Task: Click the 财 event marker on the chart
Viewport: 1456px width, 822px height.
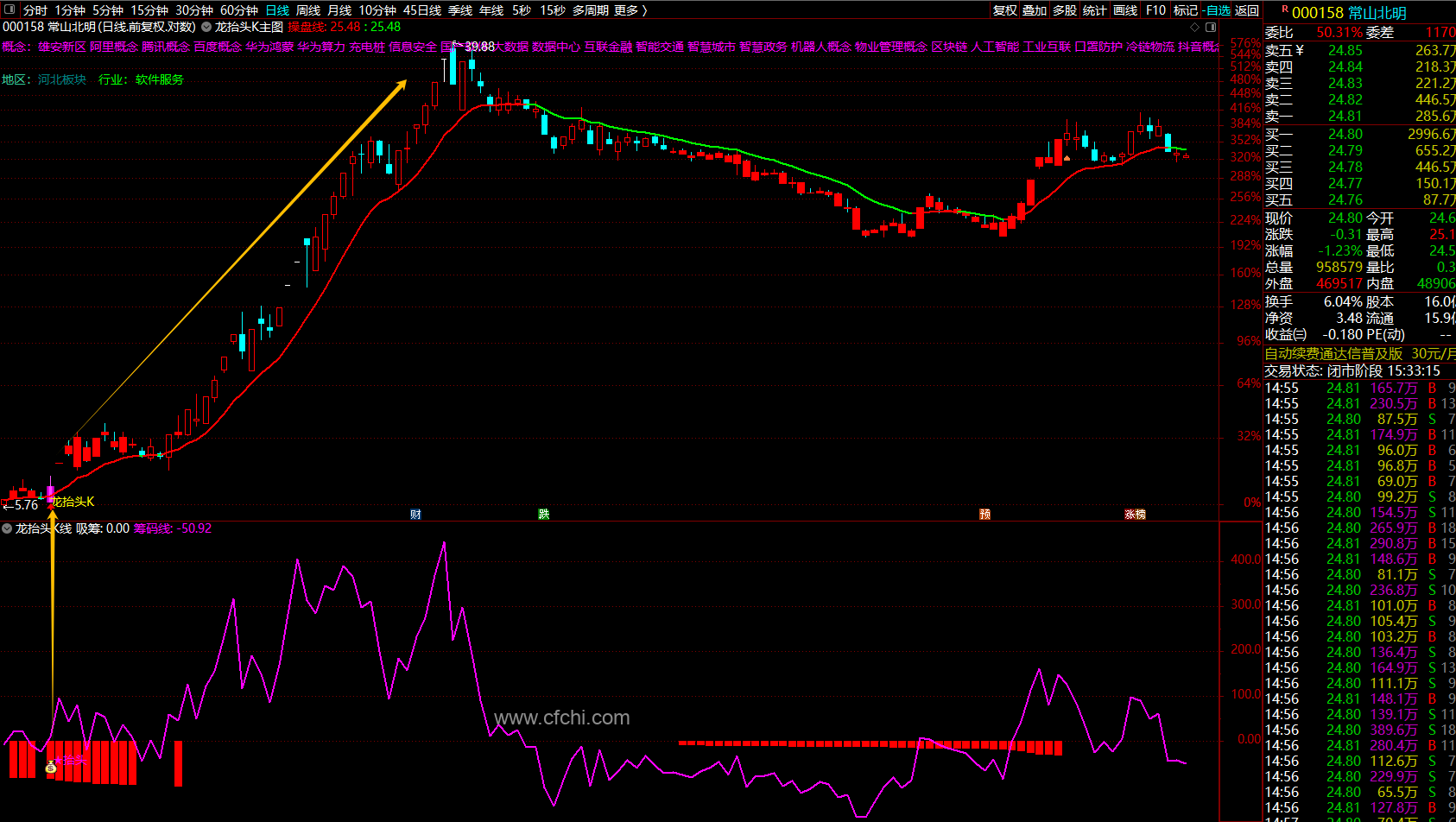Action: tap(415, 515)
